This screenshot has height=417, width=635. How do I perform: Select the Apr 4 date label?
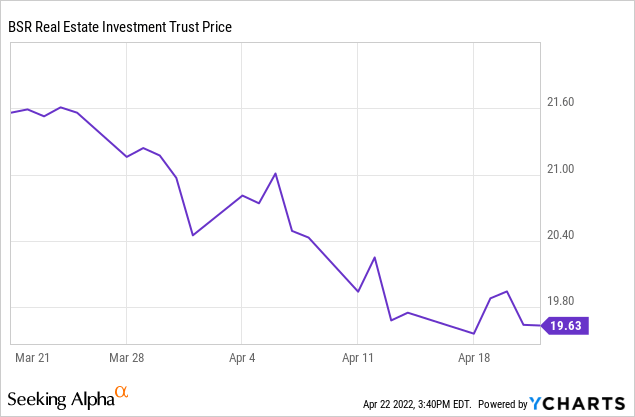tap(242, 356)
